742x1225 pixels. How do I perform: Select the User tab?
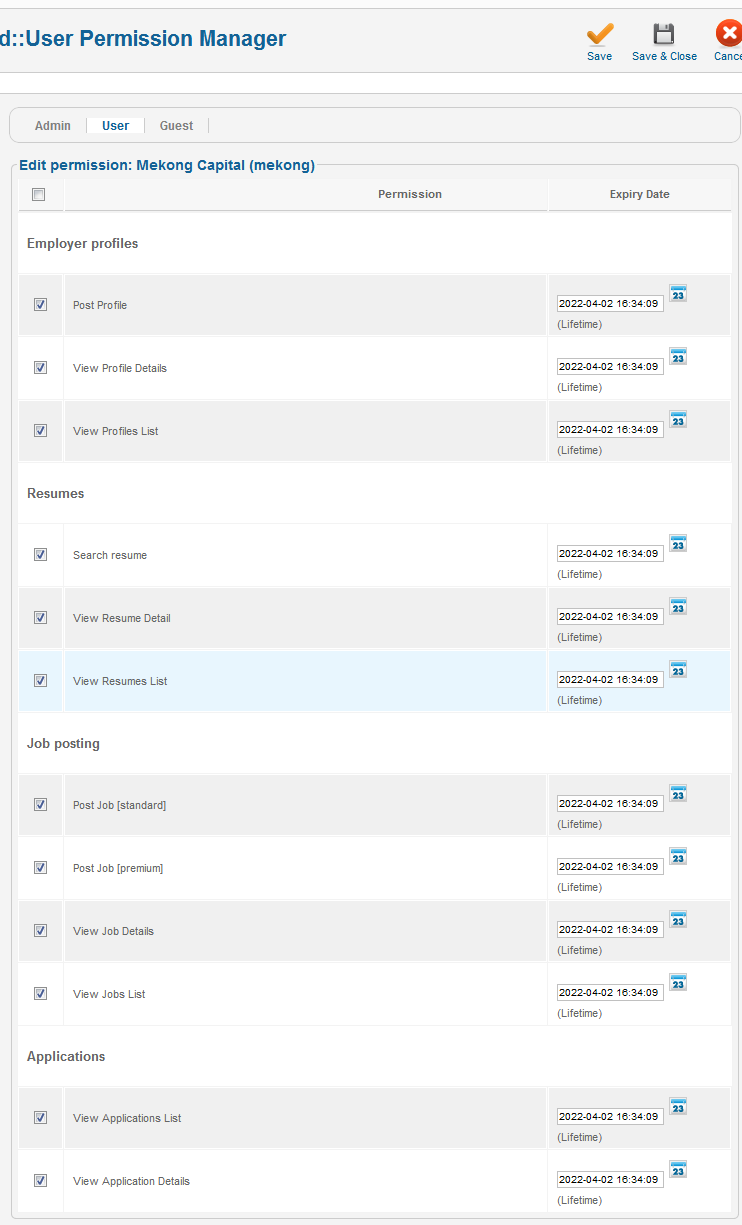pyautogui.click(x=115, y=126)
